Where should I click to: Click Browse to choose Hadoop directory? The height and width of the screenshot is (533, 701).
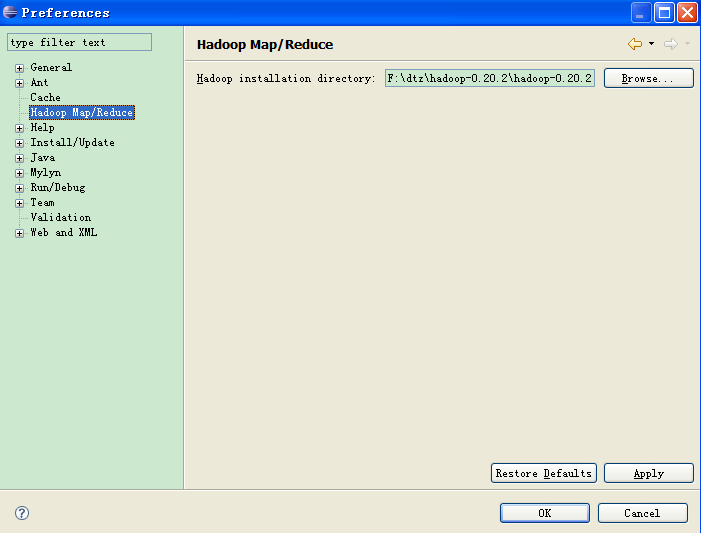coord(649,78)
